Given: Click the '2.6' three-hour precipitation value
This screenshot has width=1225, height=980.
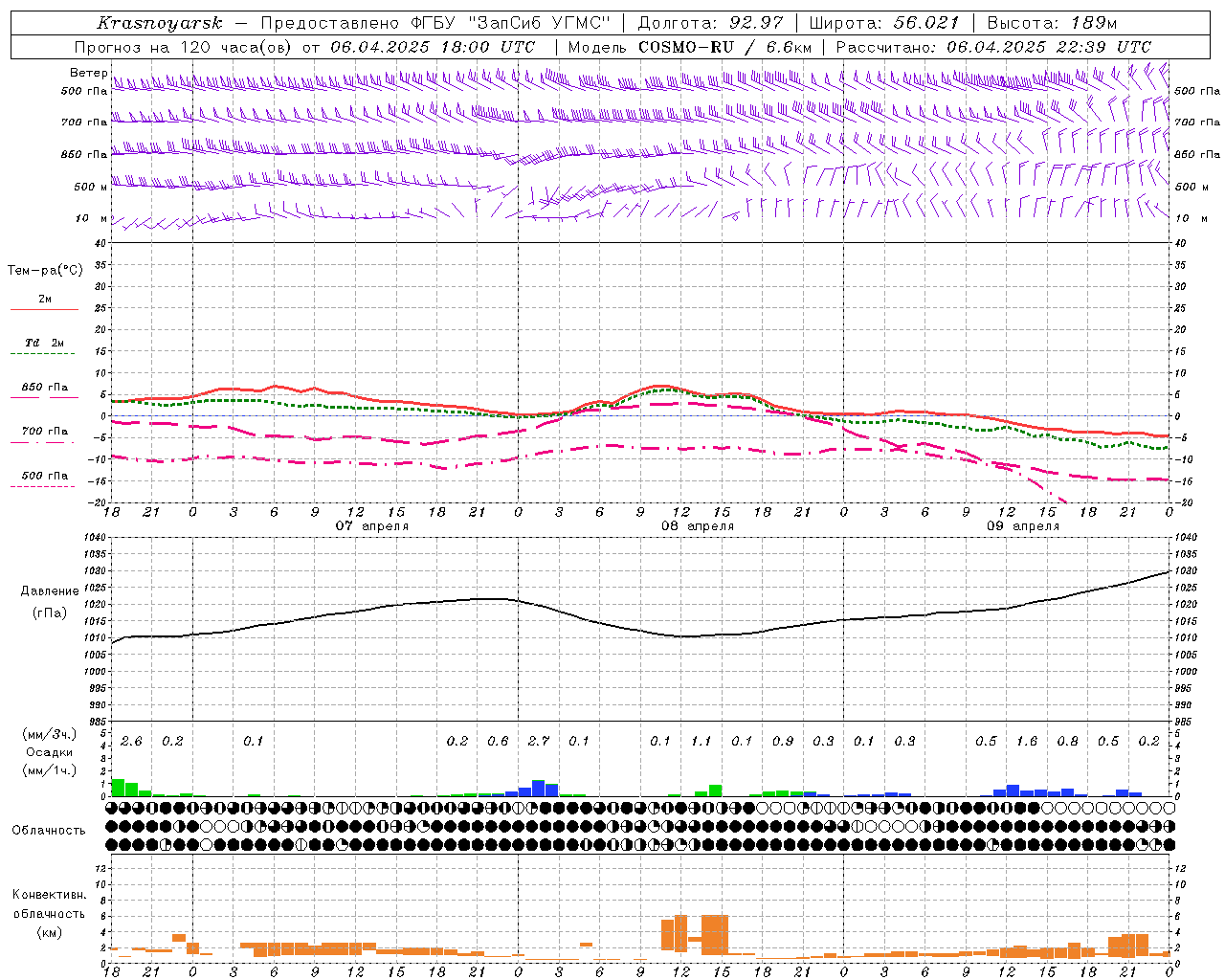Looking at the screenshot, I should (131, 741).
